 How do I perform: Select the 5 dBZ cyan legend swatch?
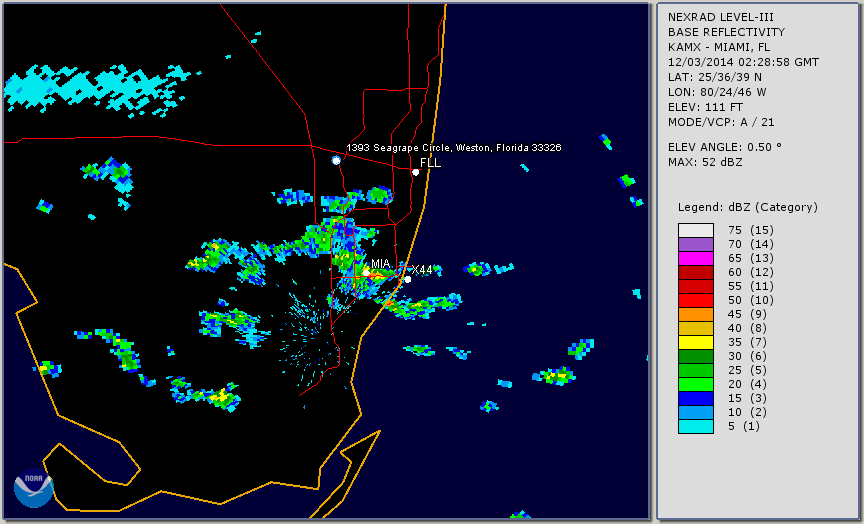[x=696, y=426]
